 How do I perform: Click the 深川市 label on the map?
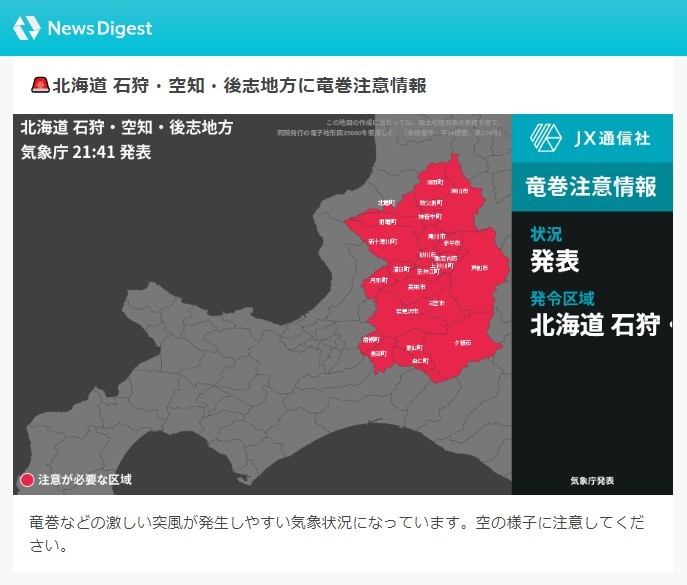click(460, 191)
